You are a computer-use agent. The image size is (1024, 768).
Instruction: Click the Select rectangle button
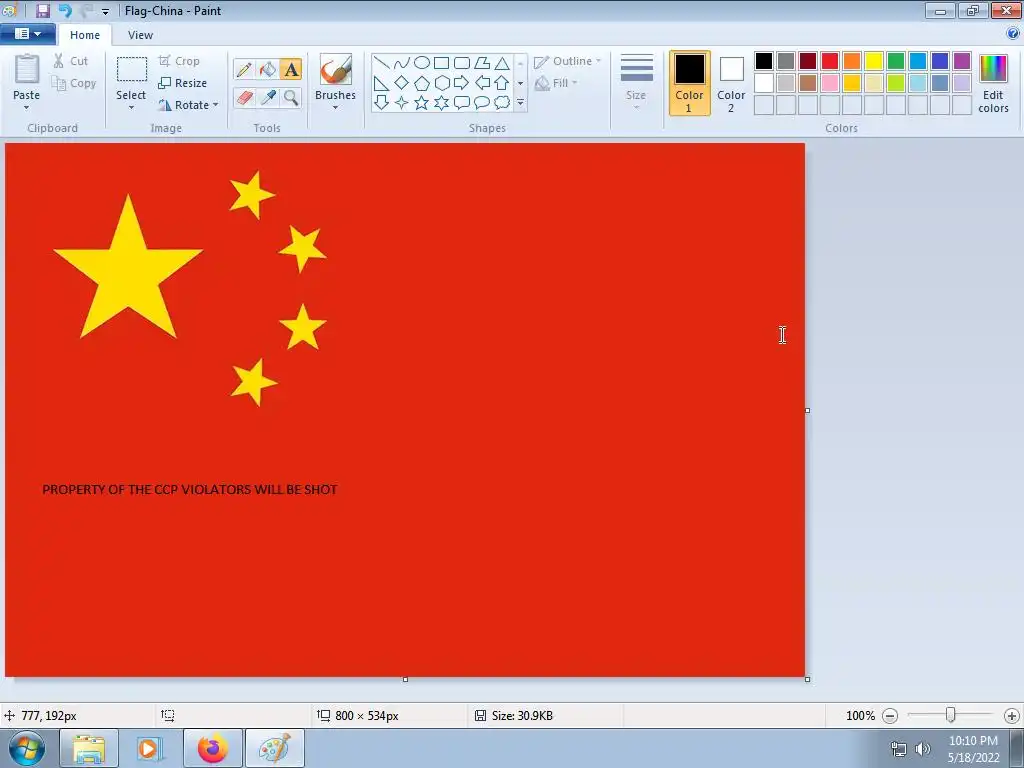[x=131, y=70]
